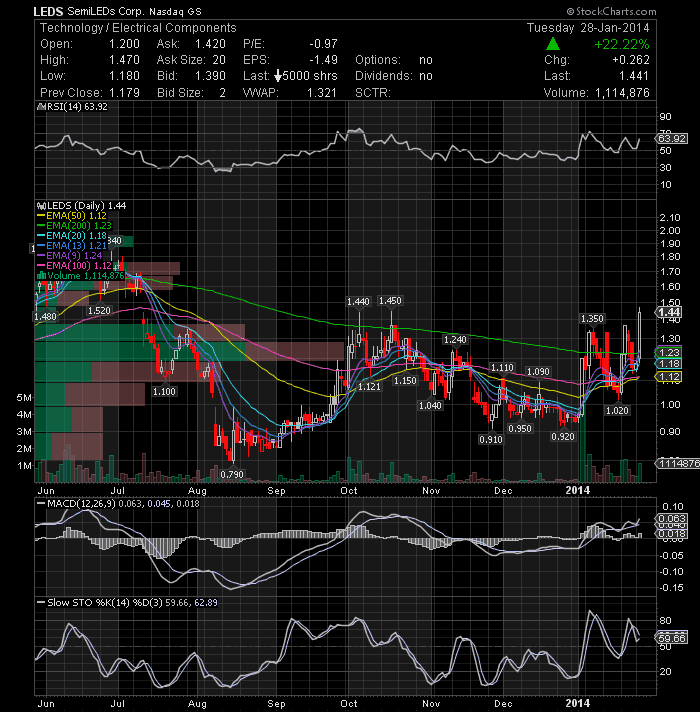
Task: Click the Sep label under price chart
Action: click(276, 491)
